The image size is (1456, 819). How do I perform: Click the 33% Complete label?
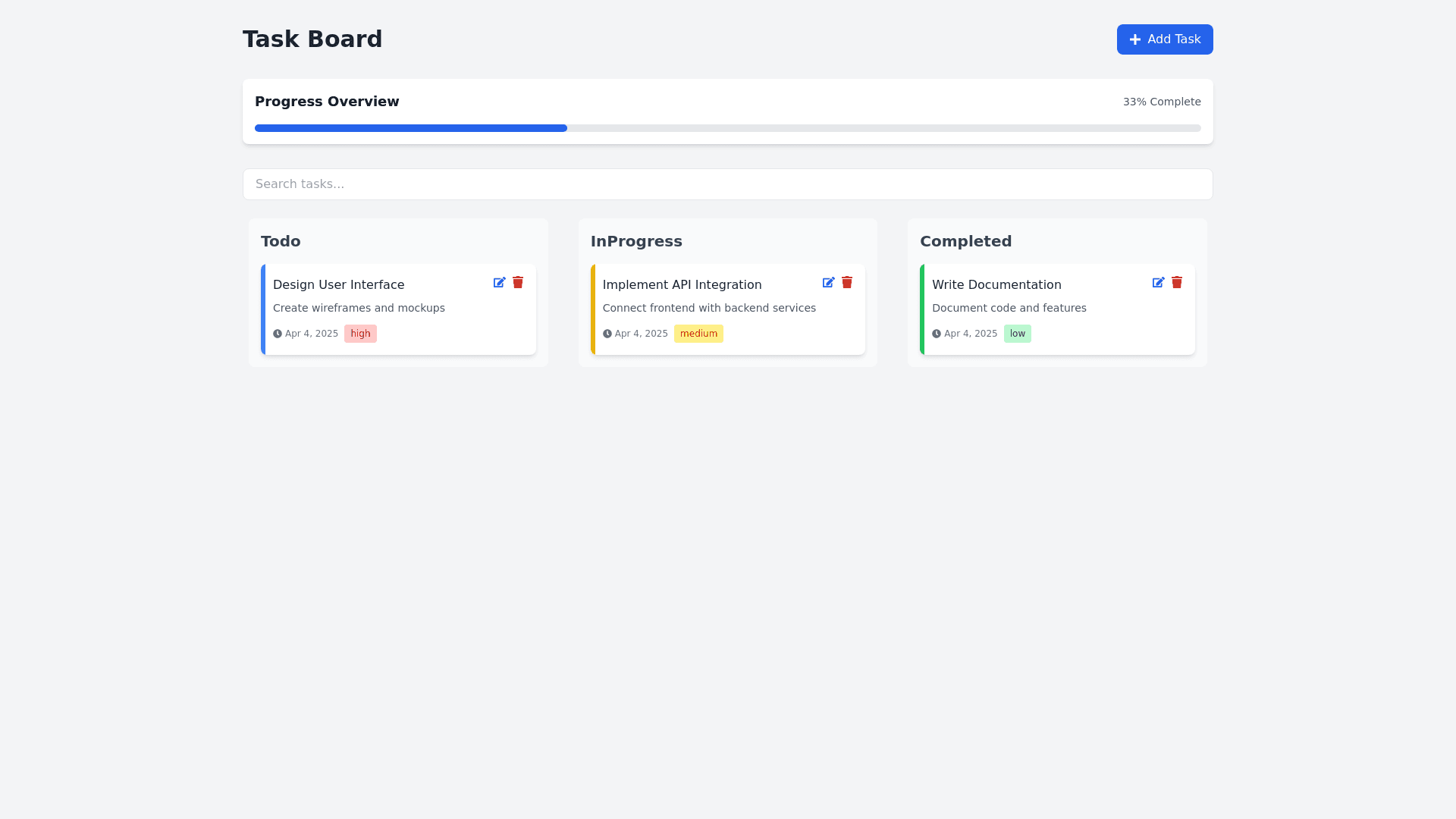click(1161, 102)
